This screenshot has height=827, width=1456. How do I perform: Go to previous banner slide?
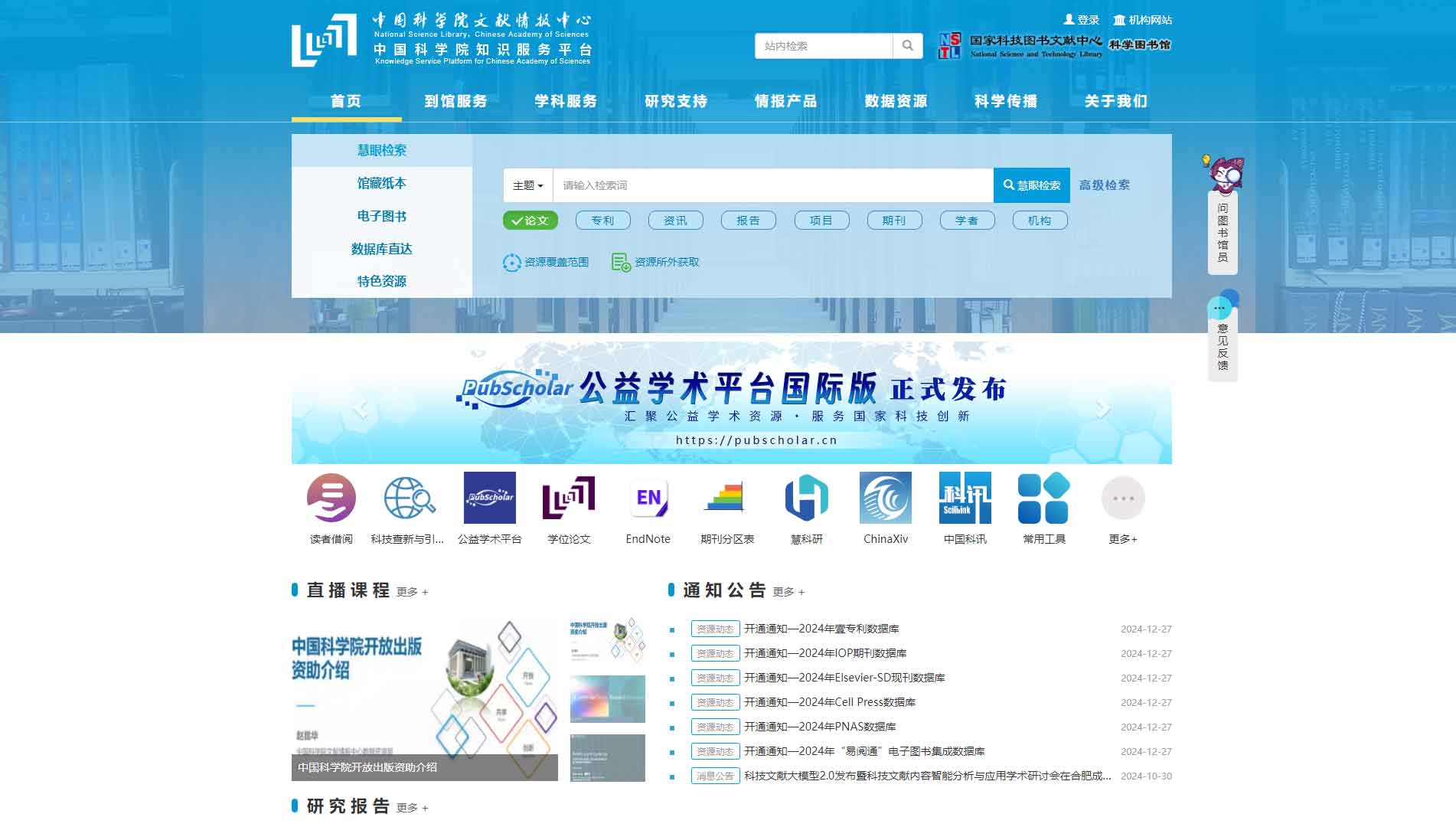click(x=361, y=408)
